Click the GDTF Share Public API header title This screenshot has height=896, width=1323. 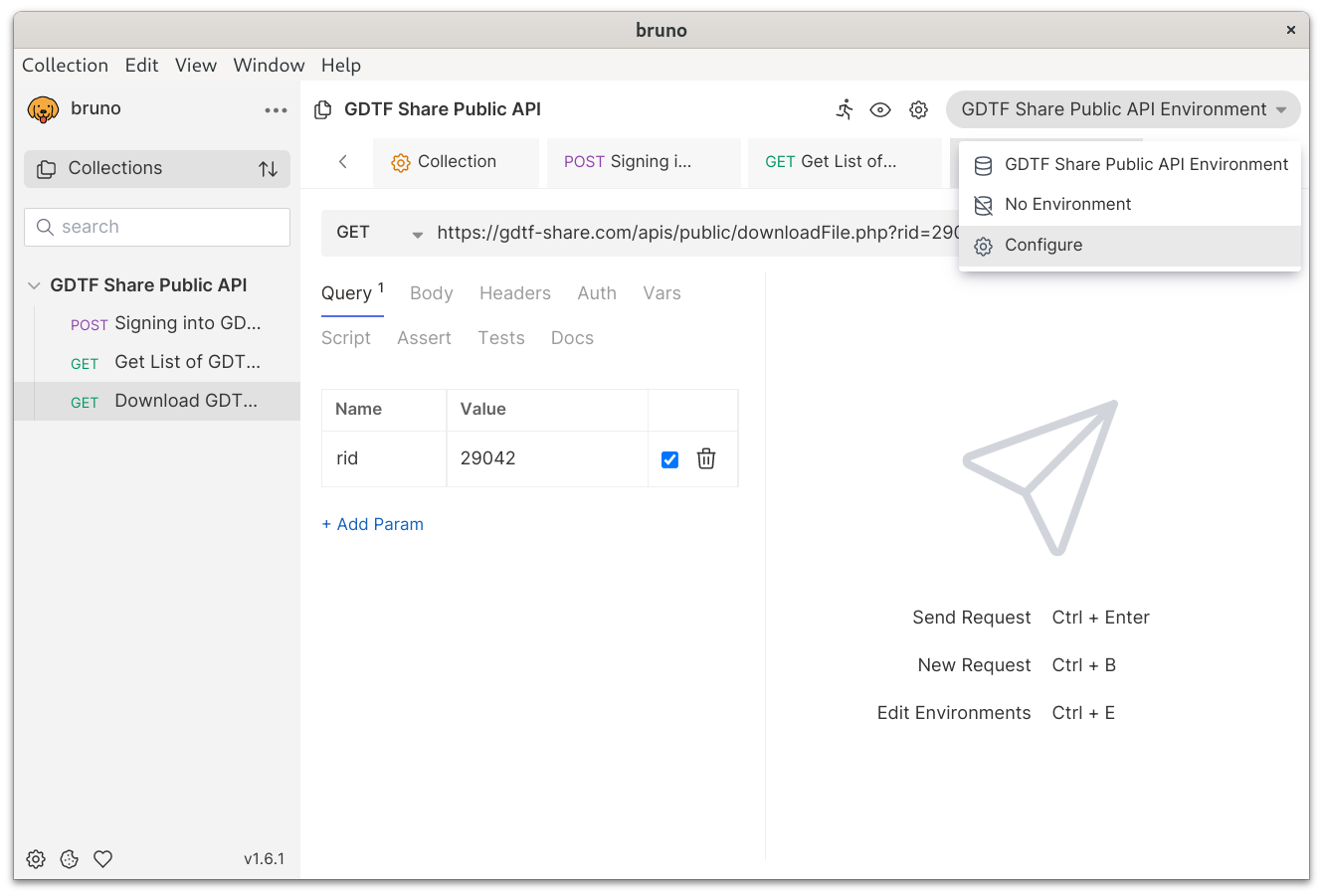[x=443, y=109]
